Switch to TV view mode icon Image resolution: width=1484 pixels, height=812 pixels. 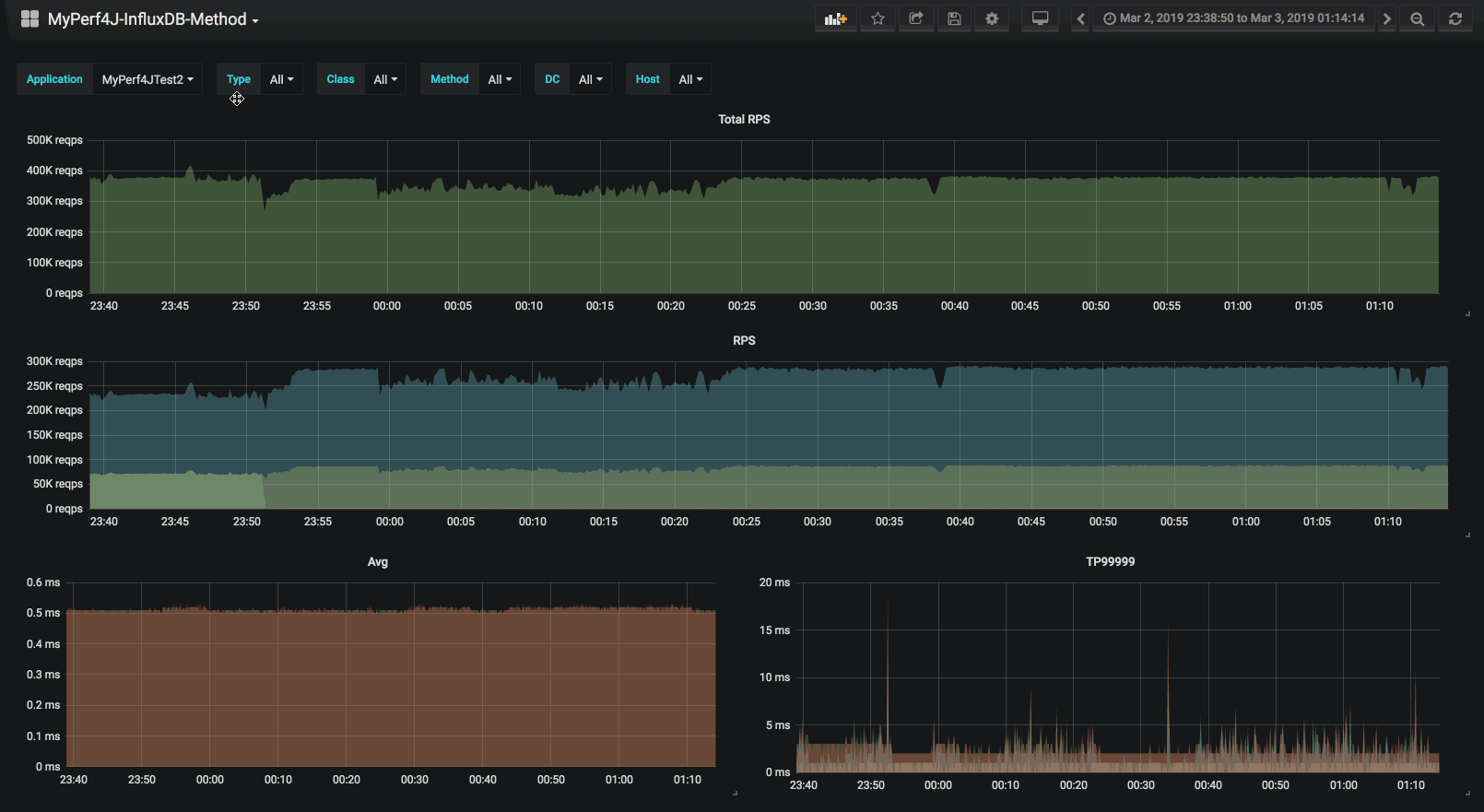click(1040, 18)
